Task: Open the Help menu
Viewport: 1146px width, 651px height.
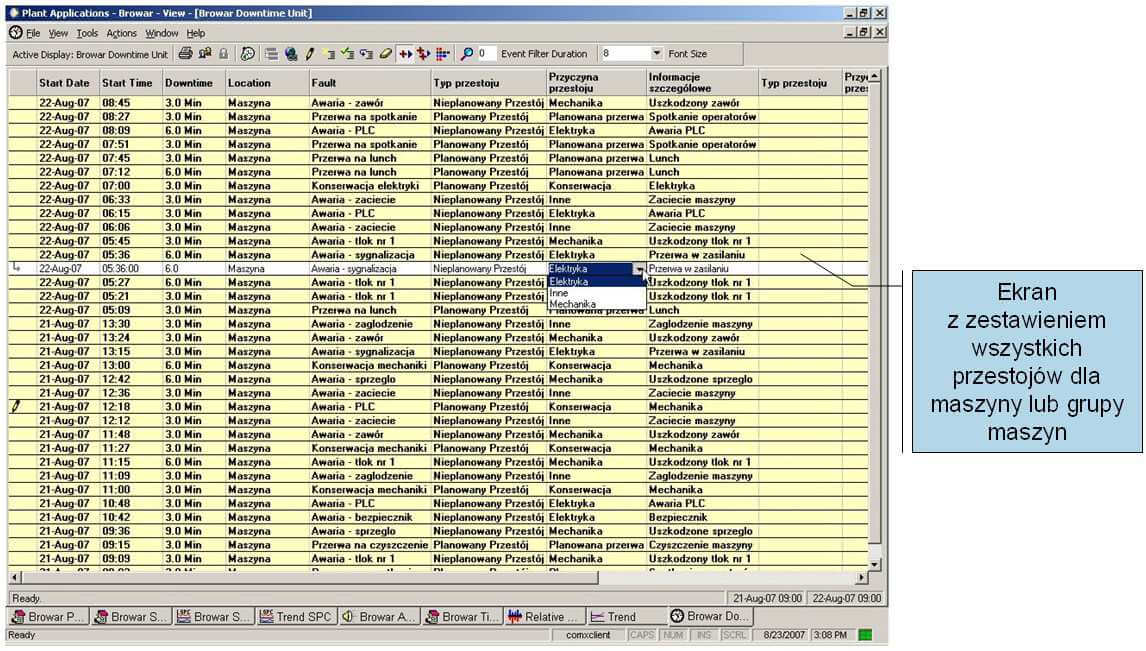Action: [195, 33]
